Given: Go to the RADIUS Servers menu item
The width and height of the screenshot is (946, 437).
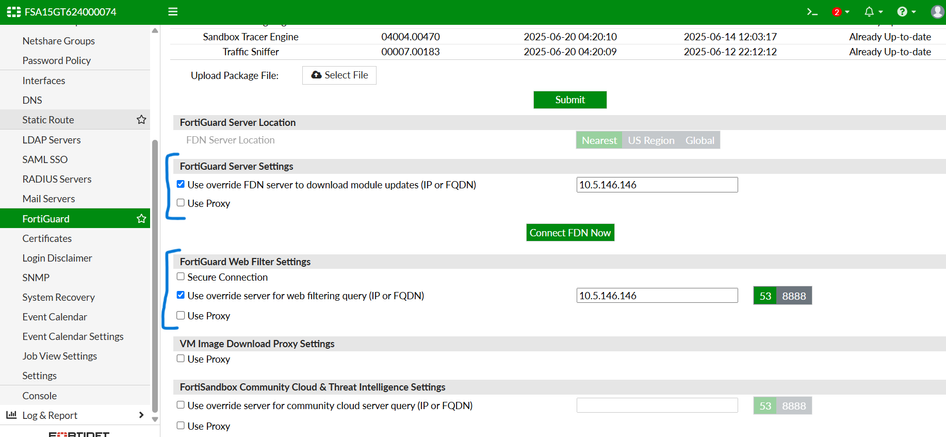Looking at the screenshot, I should 57,179.
